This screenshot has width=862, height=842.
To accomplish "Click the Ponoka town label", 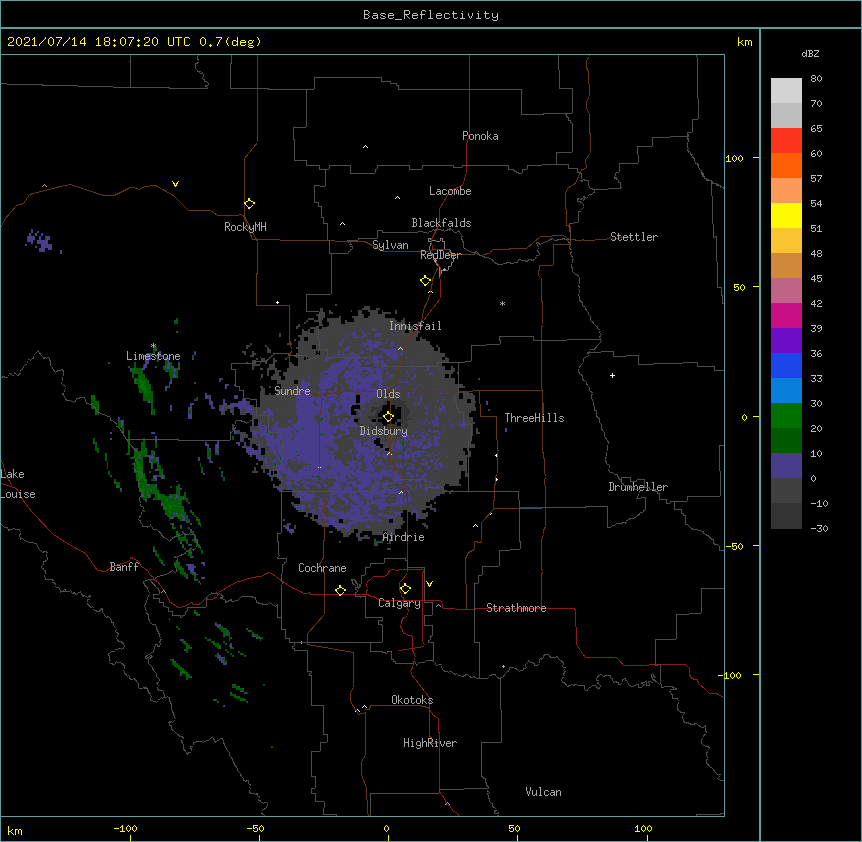I will (480, 136).
